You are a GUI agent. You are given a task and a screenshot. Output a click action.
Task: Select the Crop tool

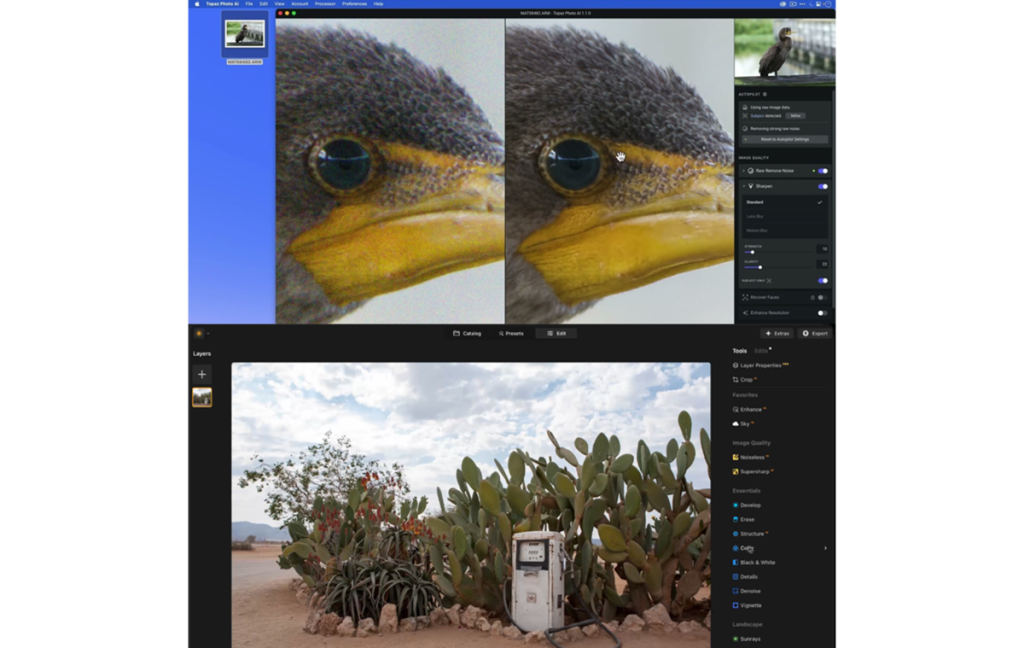coord(744,380)
